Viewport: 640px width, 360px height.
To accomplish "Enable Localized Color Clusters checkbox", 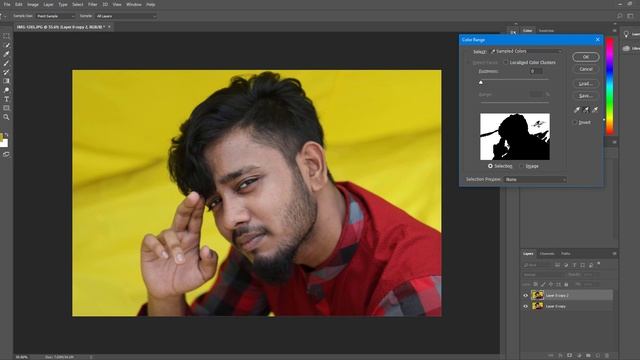I will click(x=505, y=62).
